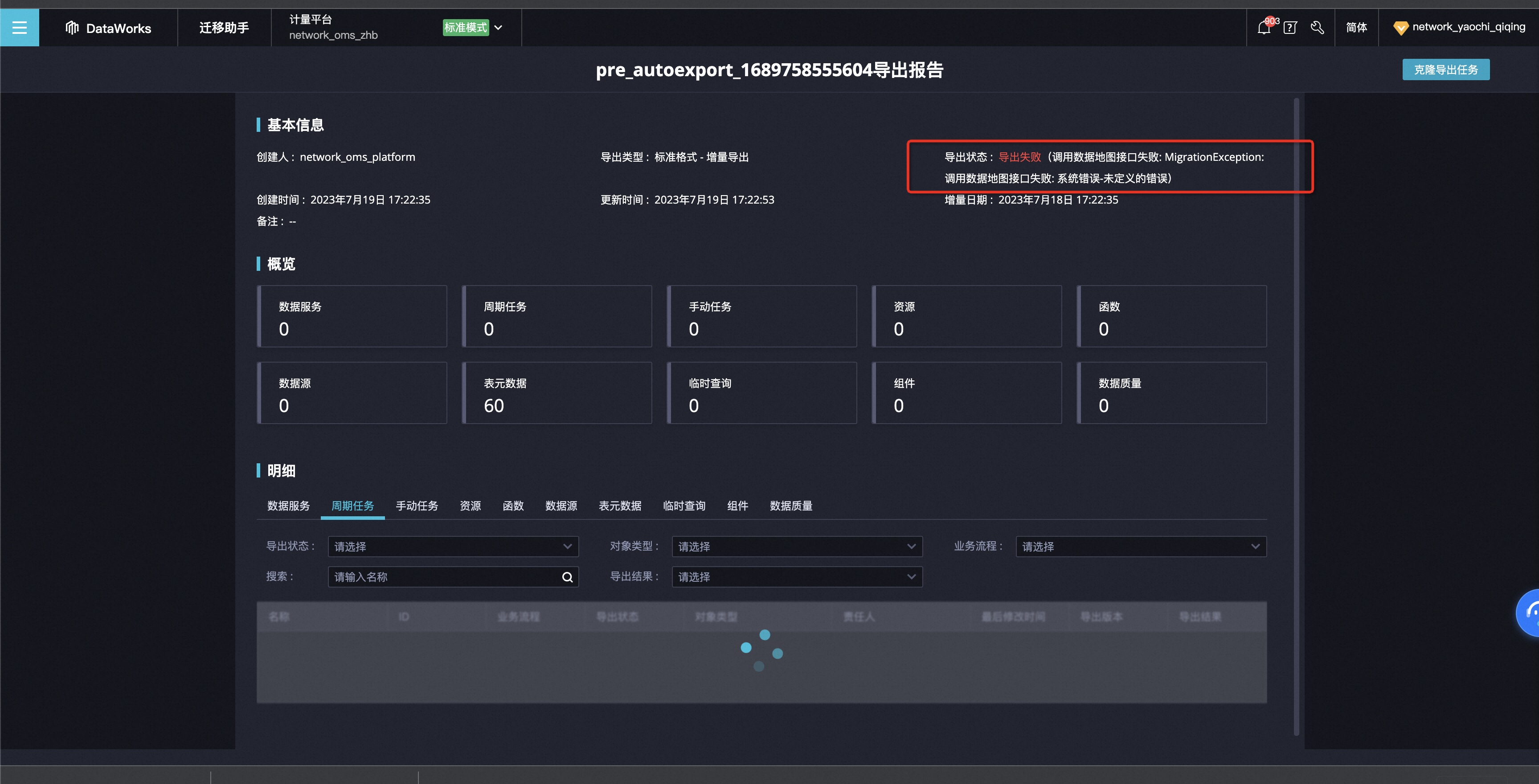Select the 手动任务 detail tab
The image size is (1539, 784).
(x=417, y=506)
